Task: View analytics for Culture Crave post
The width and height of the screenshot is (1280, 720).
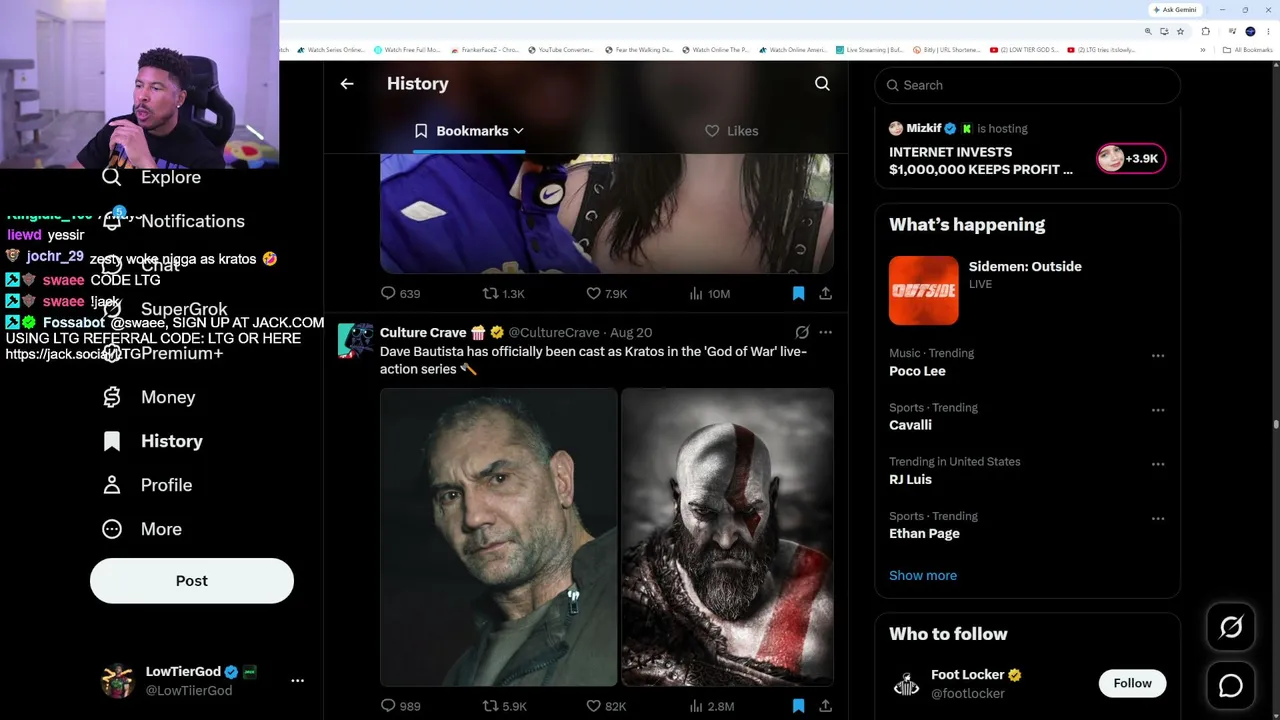Action: 711,706
